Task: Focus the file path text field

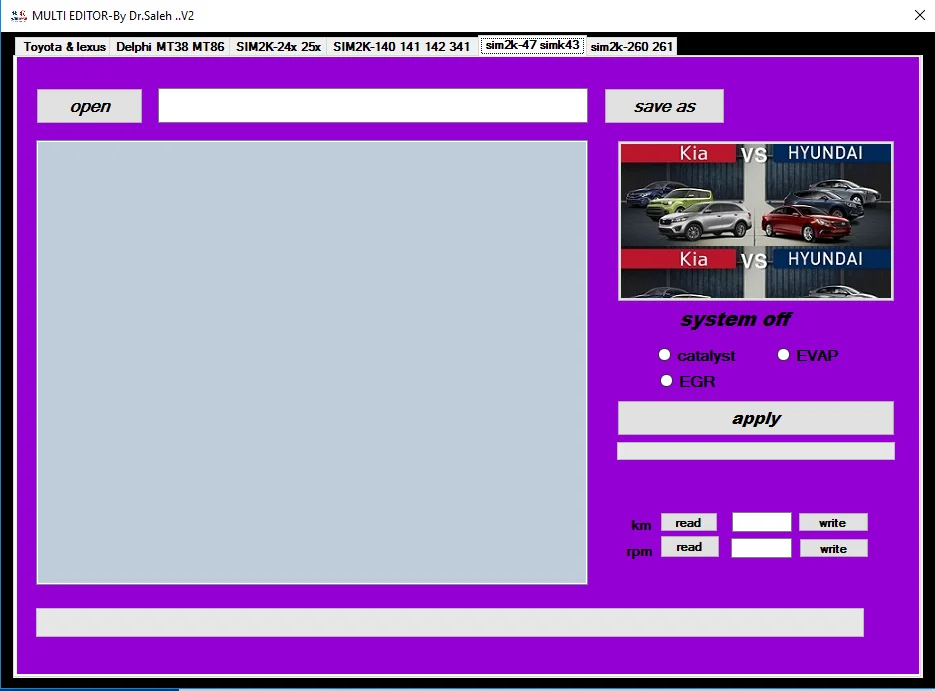Action: [x=373, y=106]
